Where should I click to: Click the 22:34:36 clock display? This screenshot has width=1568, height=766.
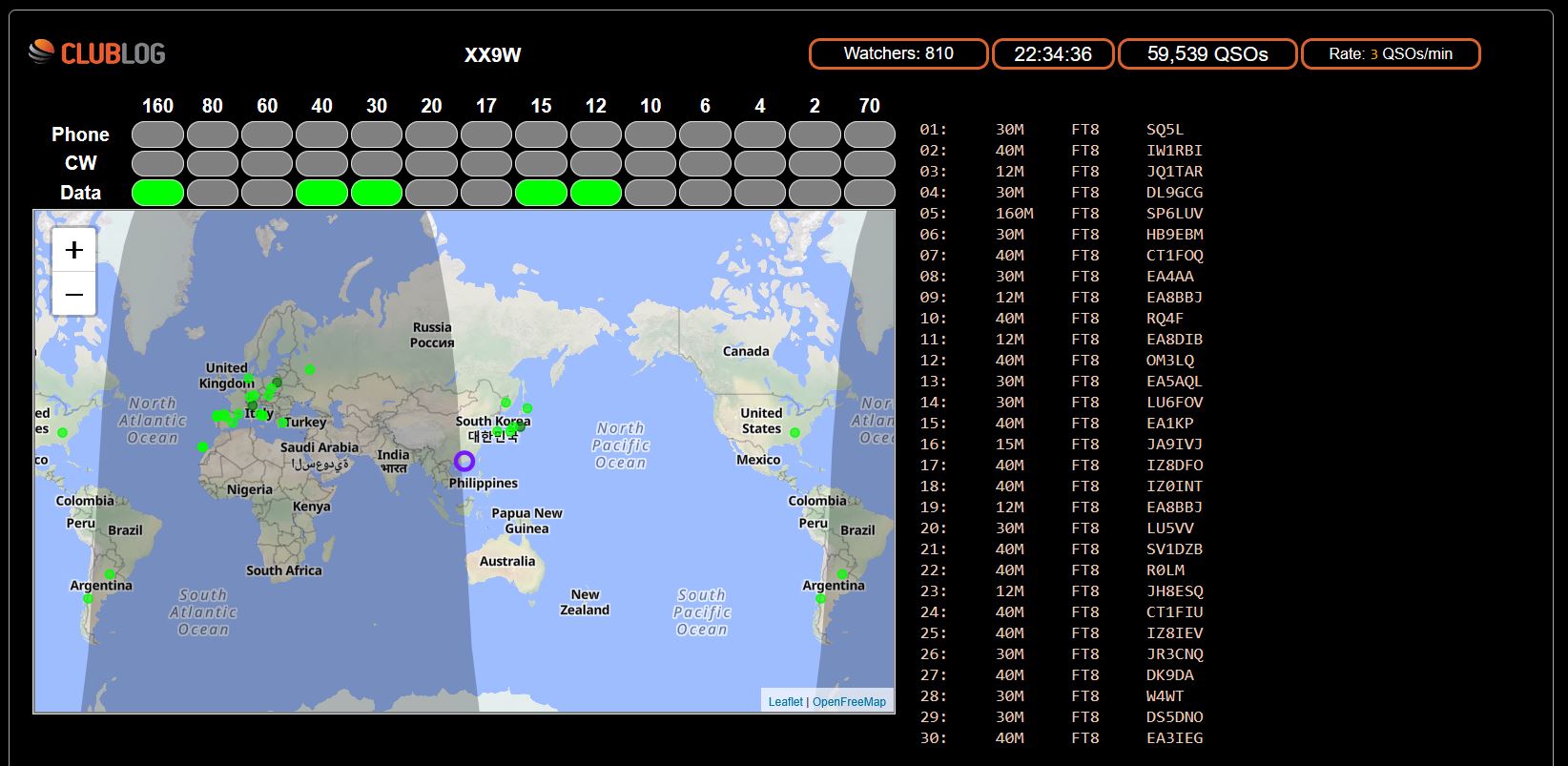pos(1052,53)
